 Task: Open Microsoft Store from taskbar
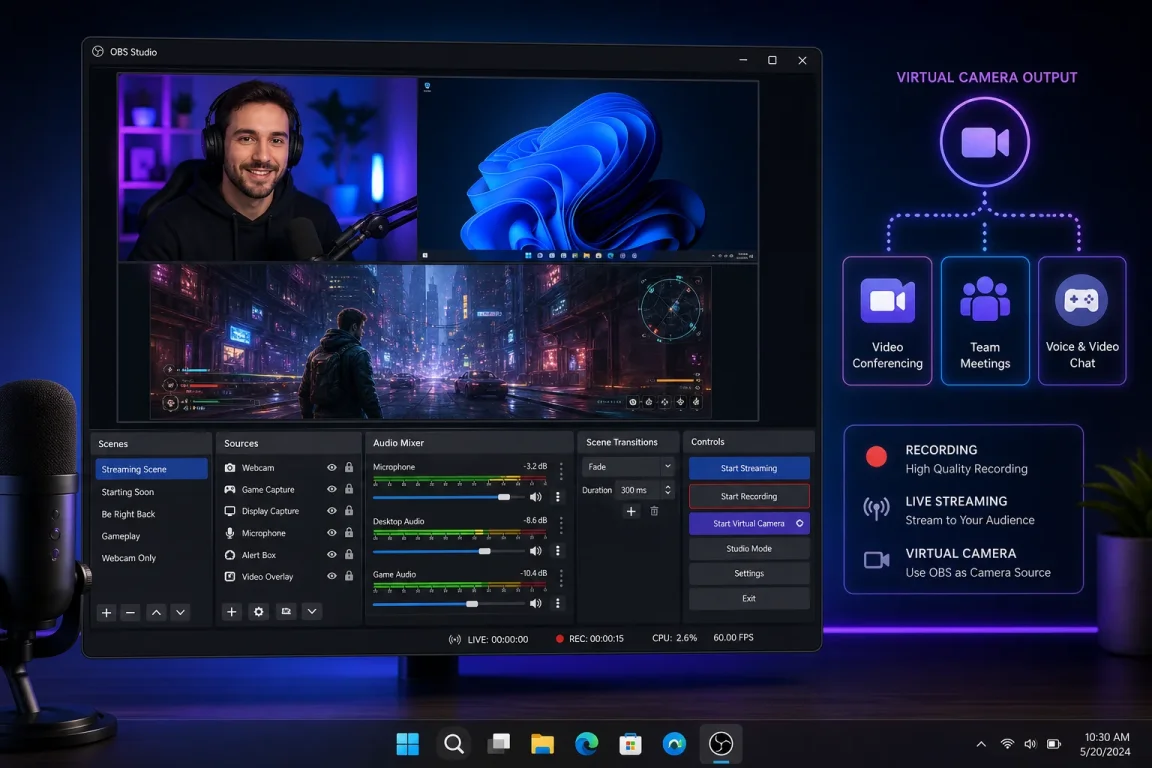point(630,744)
